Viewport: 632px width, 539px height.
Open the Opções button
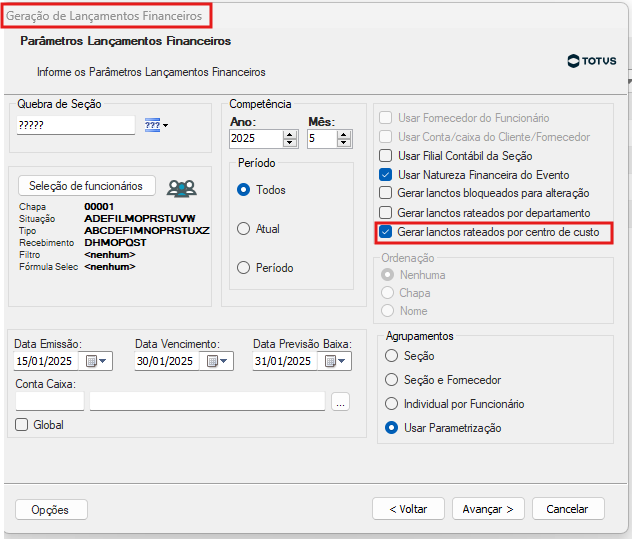pos(51,510)
